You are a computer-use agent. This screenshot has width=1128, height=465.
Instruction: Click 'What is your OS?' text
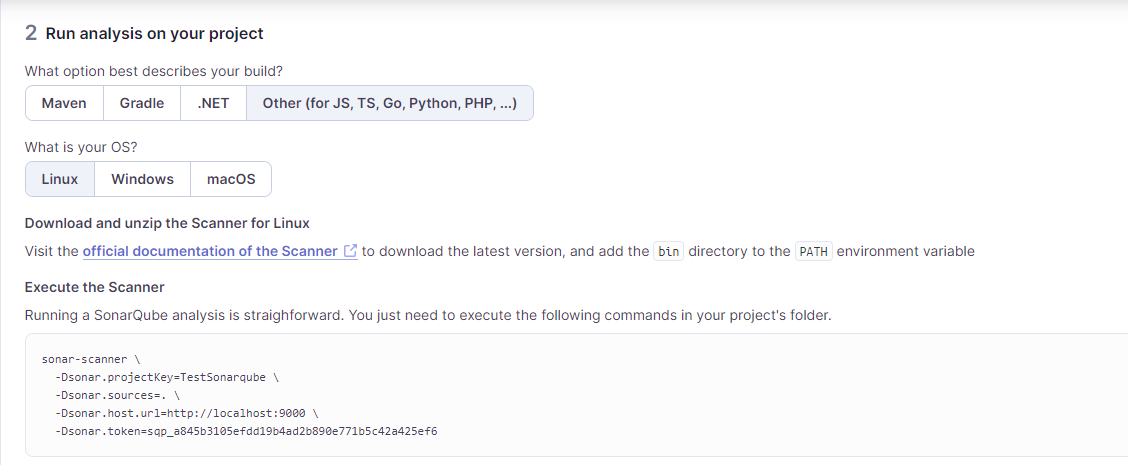click(x=81, y=147)
